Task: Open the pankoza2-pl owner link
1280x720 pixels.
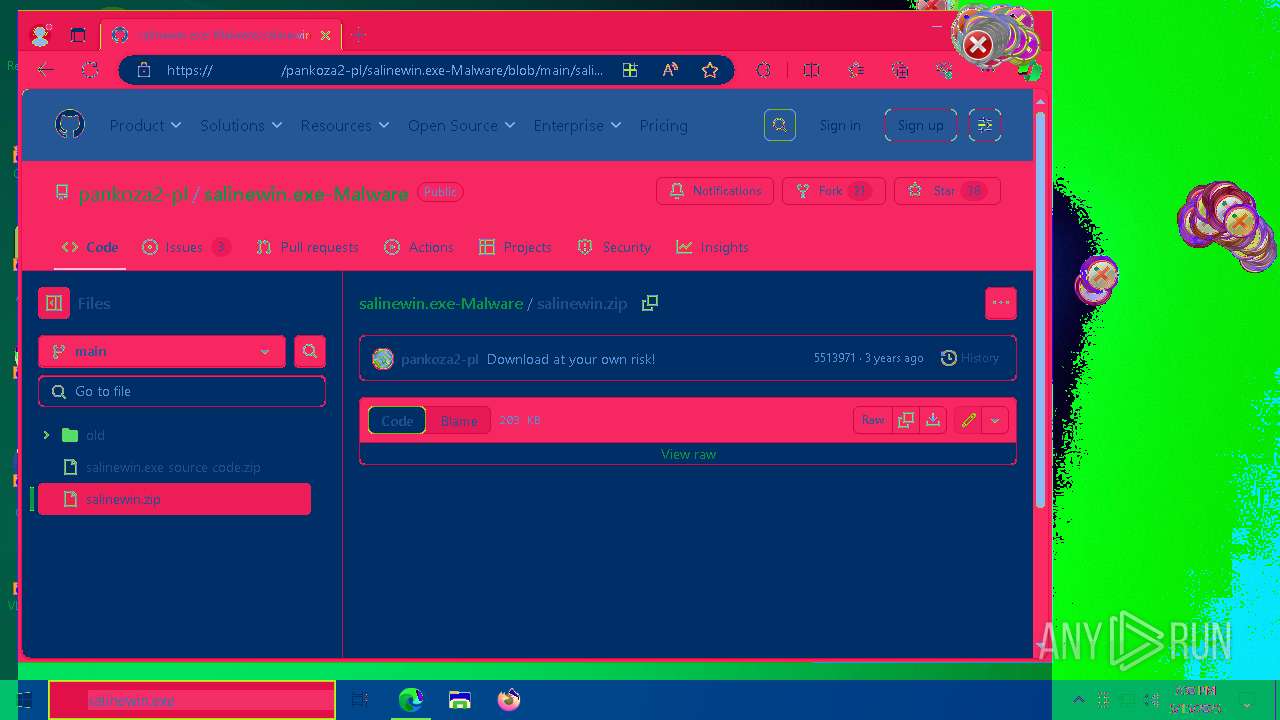Action: [133, 194]
